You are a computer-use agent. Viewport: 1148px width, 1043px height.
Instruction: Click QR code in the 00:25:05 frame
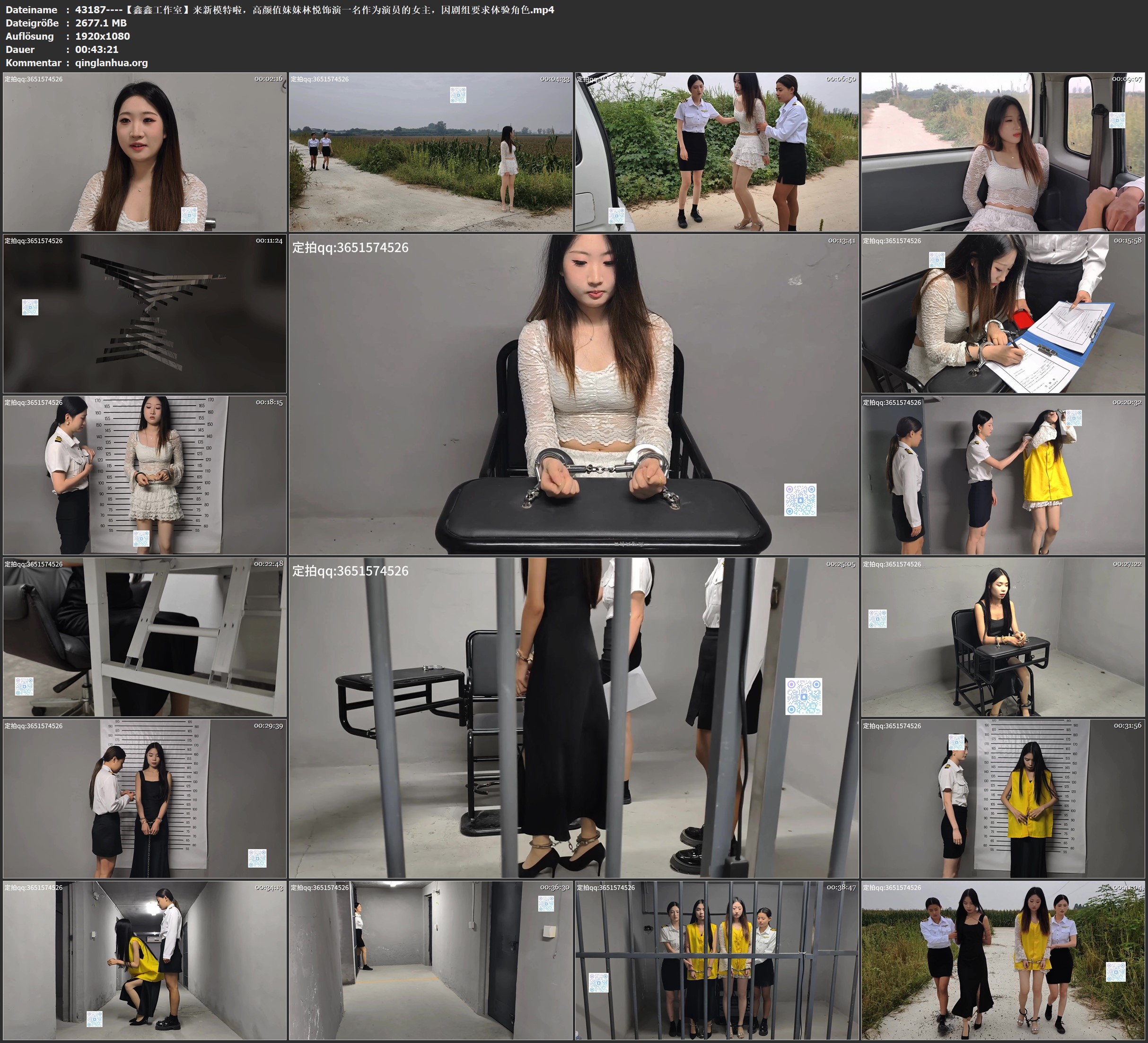804,696
